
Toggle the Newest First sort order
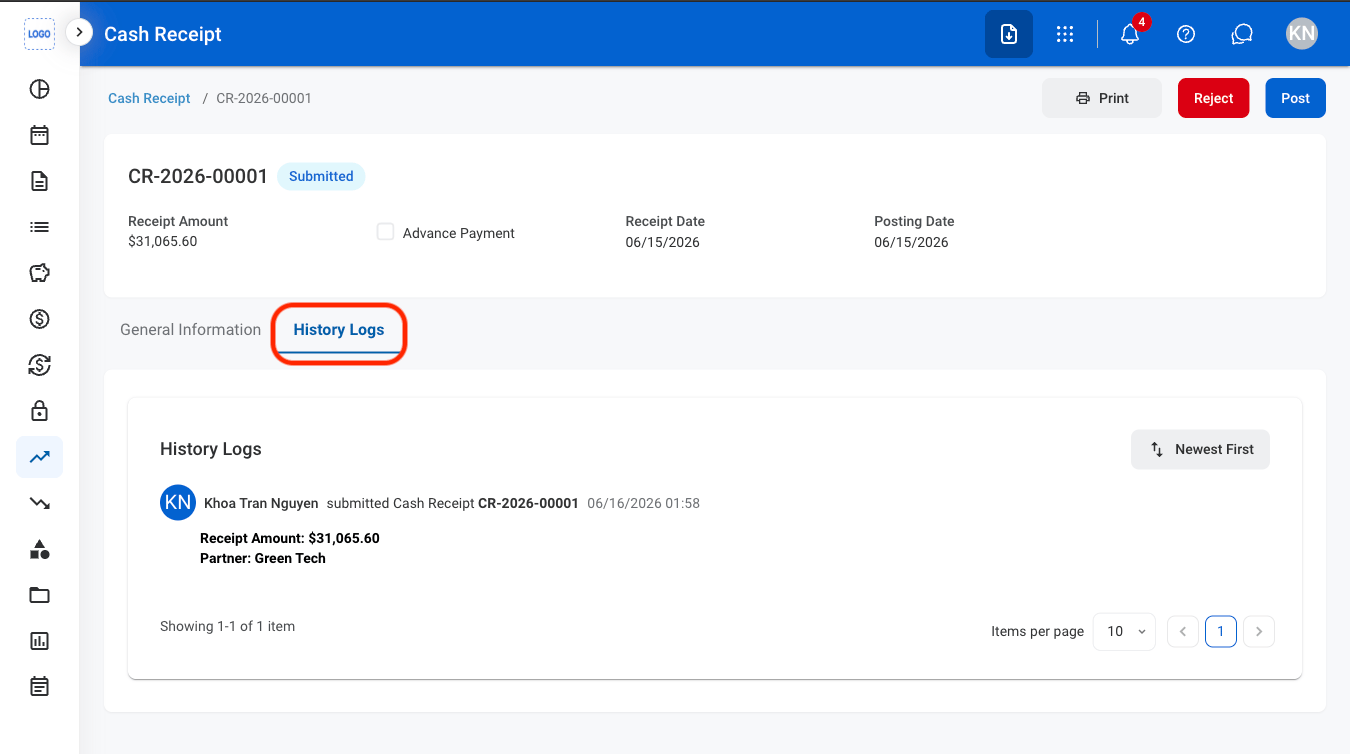point(1200,449)
